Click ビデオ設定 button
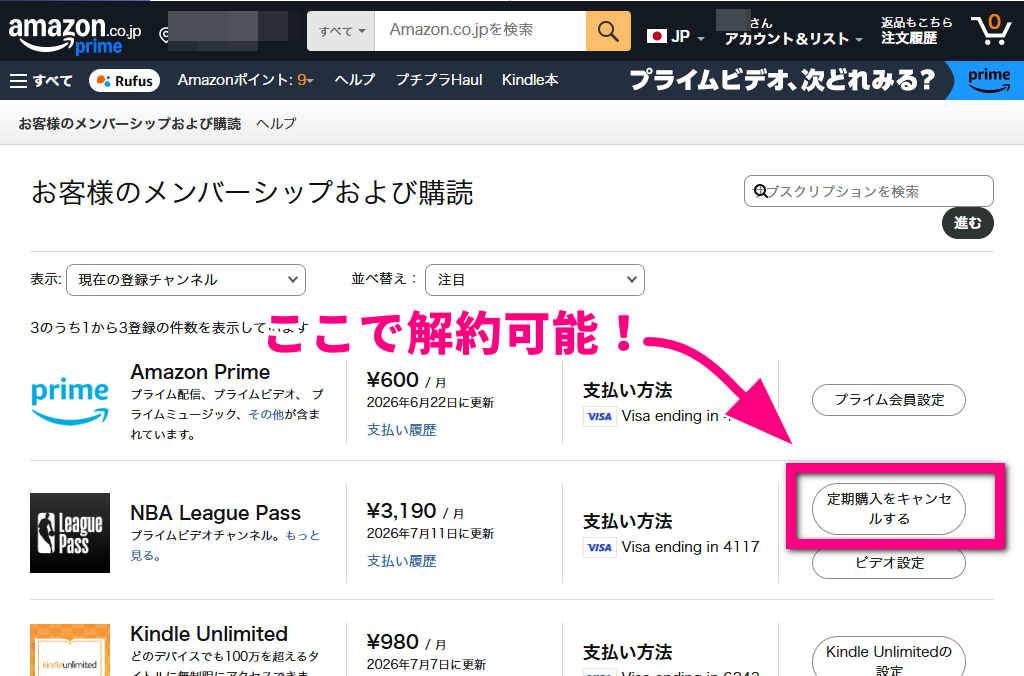This screenshot has width=1024, height=676. click(x=889, y=563)
